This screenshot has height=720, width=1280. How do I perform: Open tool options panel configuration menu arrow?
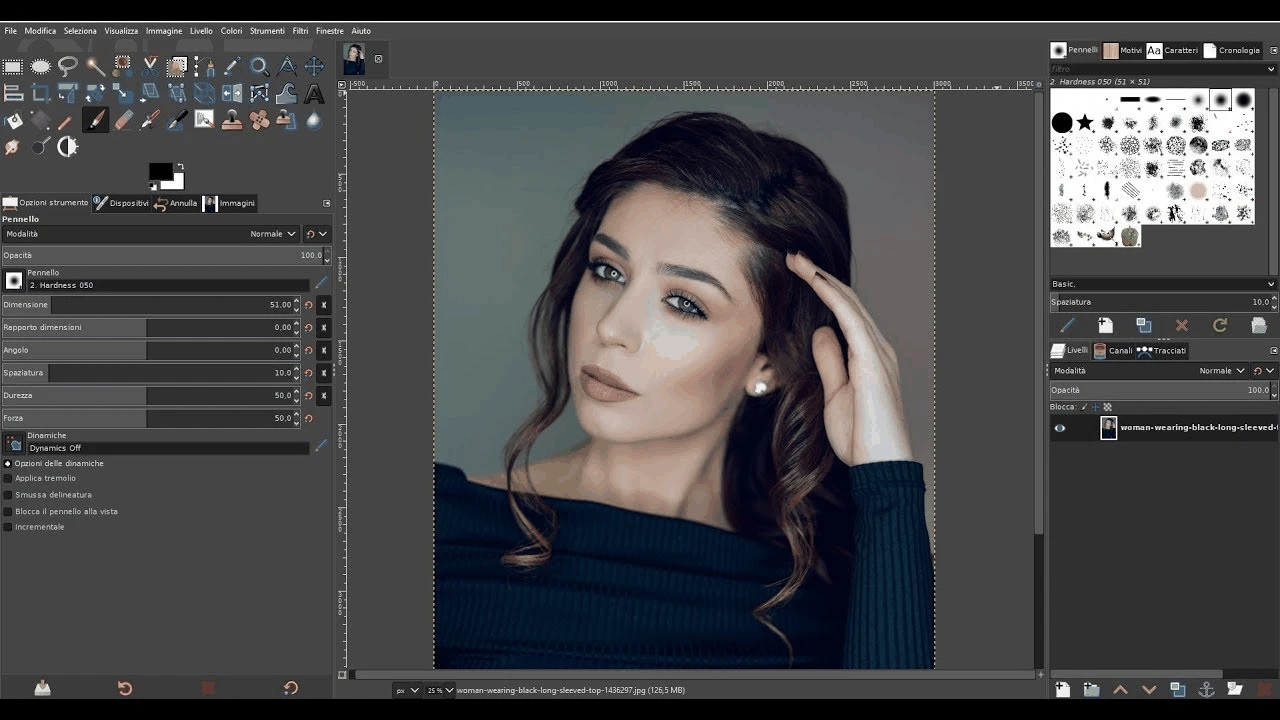pos(326,203)
